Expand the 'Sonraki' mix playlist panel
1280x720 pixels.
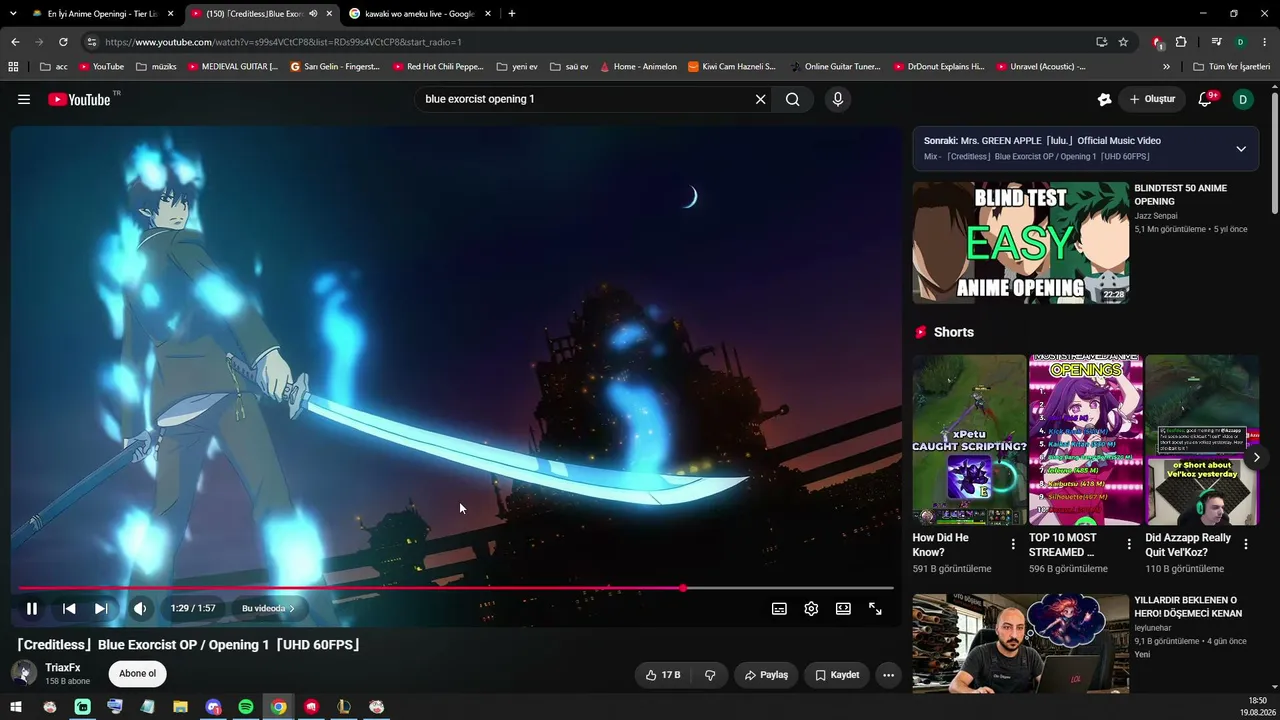(x=1241, y=149)
